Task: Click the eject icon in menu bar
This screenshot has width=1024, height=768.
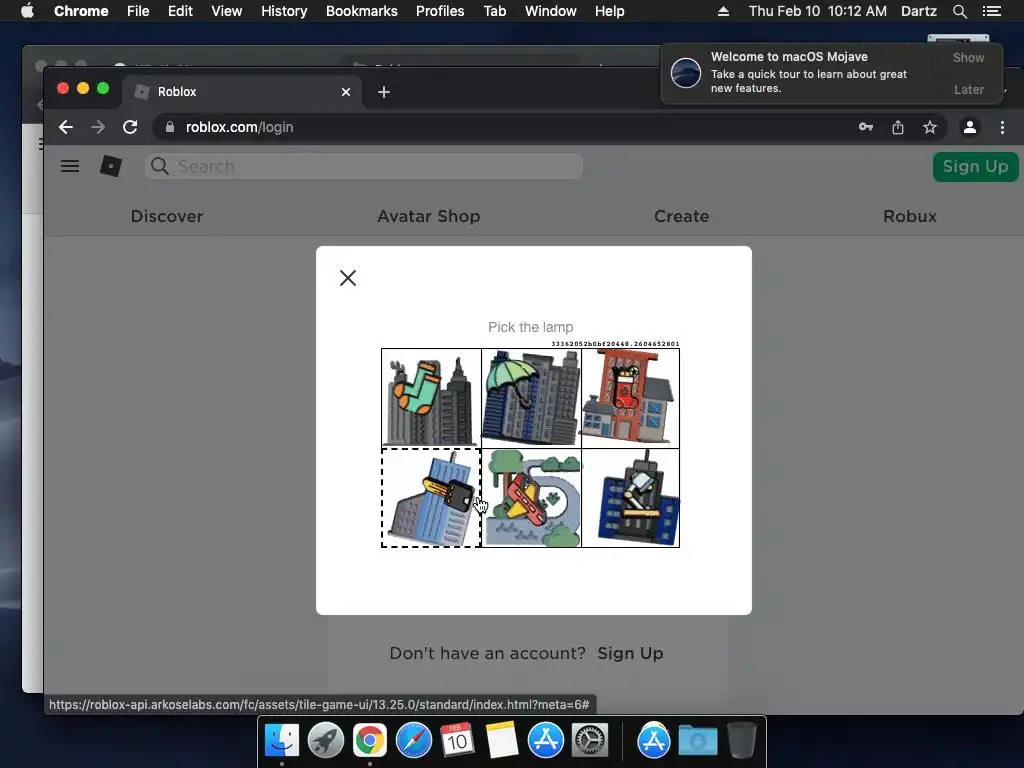Action: (723, 11)
